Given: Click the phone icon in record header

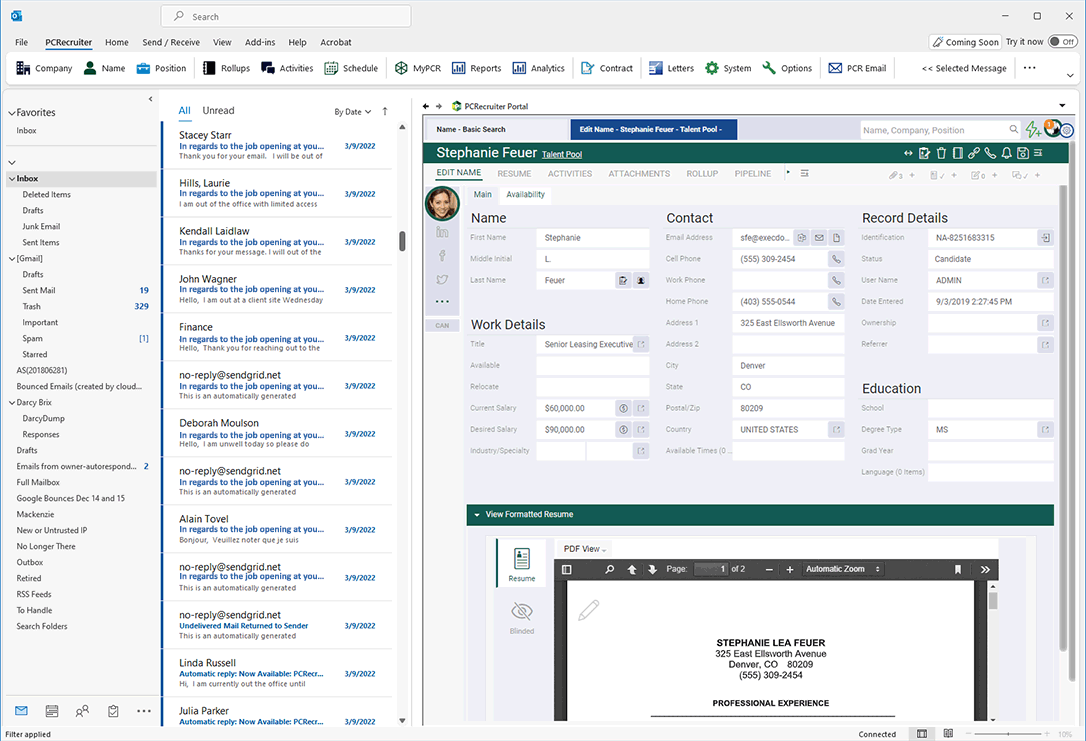Looking at the screenshot, I should 990,153.
